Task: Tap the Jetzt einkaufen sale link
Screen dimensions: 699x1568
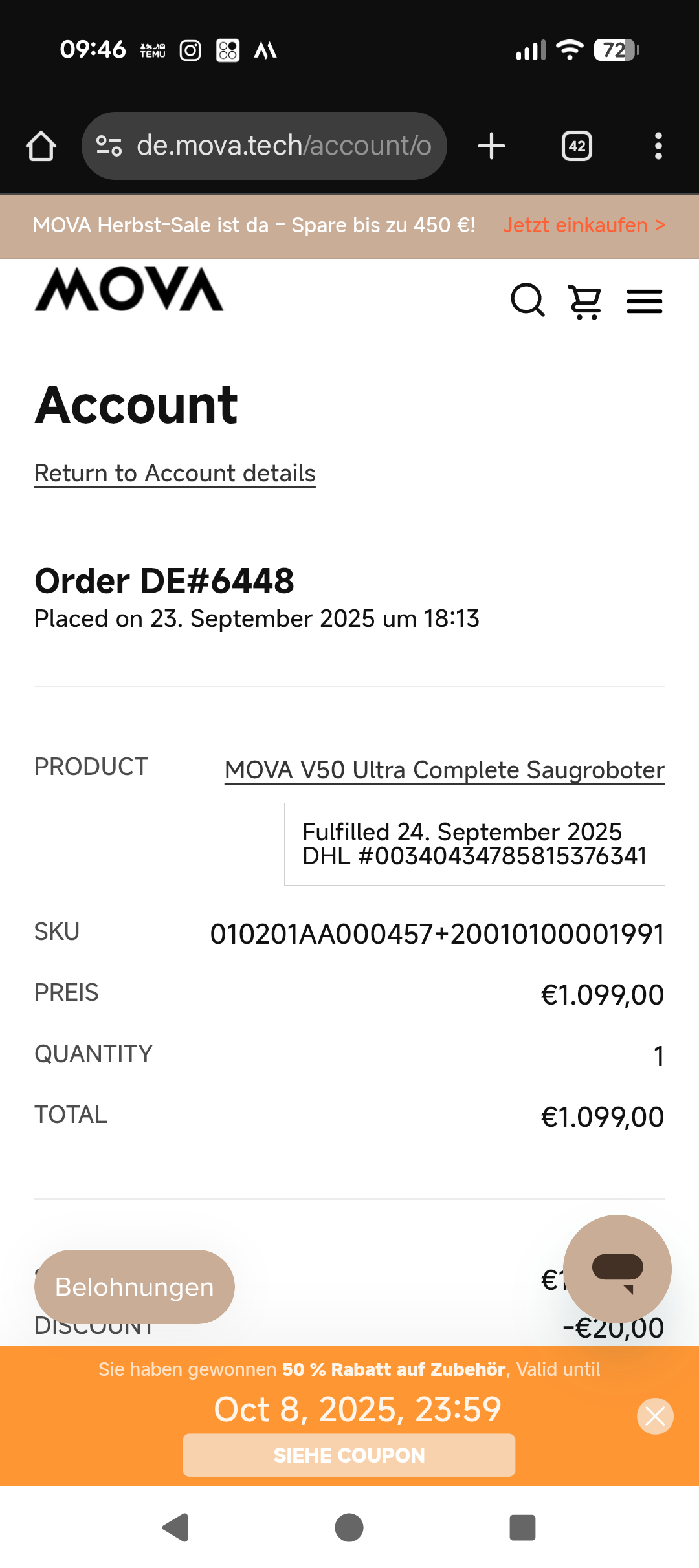Action: [584, 225]
